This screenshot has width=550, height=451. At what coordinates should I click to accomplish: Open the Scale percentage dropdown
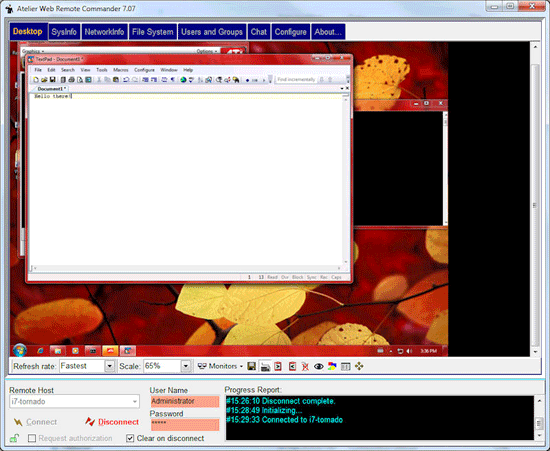pos(186,366)
